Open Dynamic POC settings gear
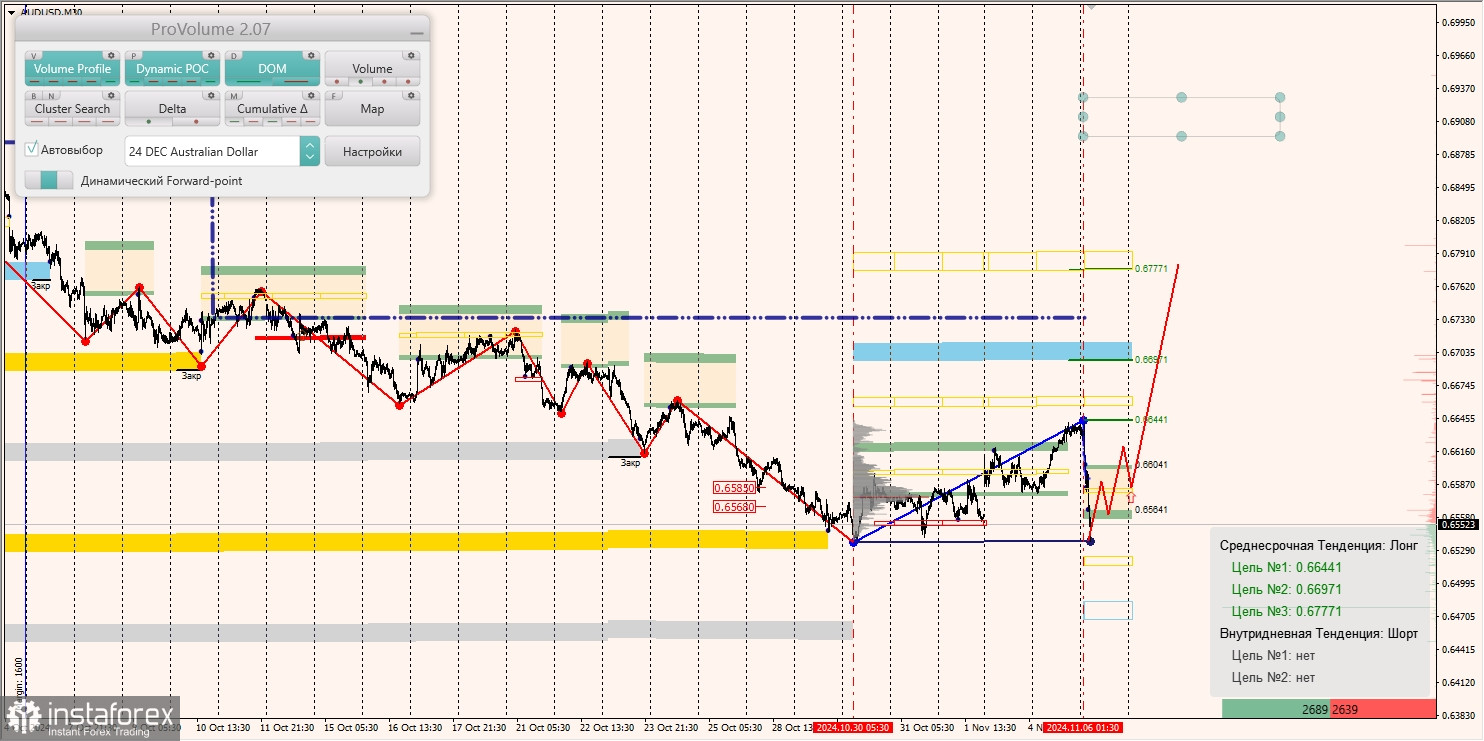The width and height of the screenshot is (1484, 741). coord(211,55)
